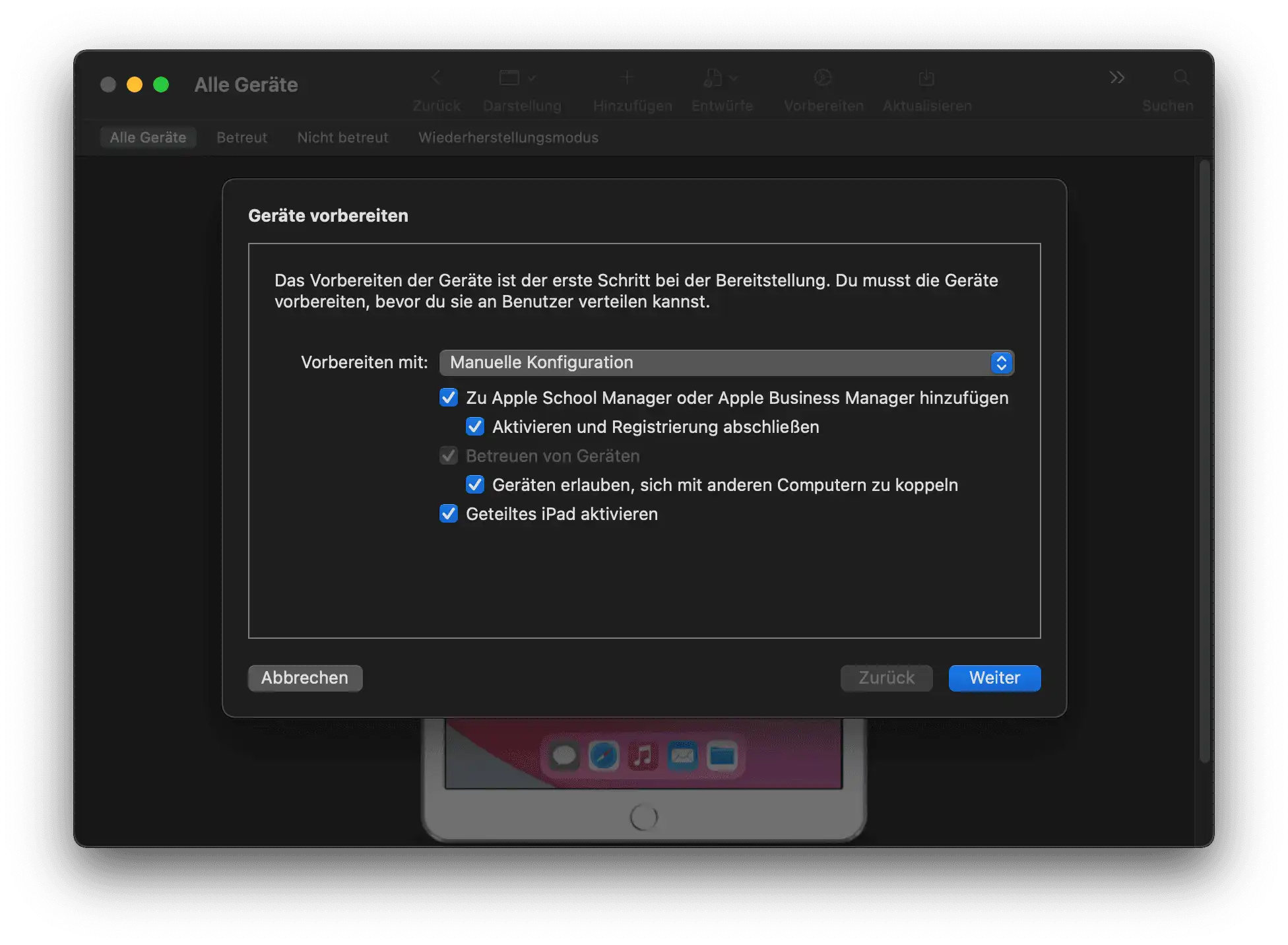Click Music icon on iPad dock
Image resolution: width=1288 pixels, height=945 pixels.
pyautogui.click(x=643, y=756)
